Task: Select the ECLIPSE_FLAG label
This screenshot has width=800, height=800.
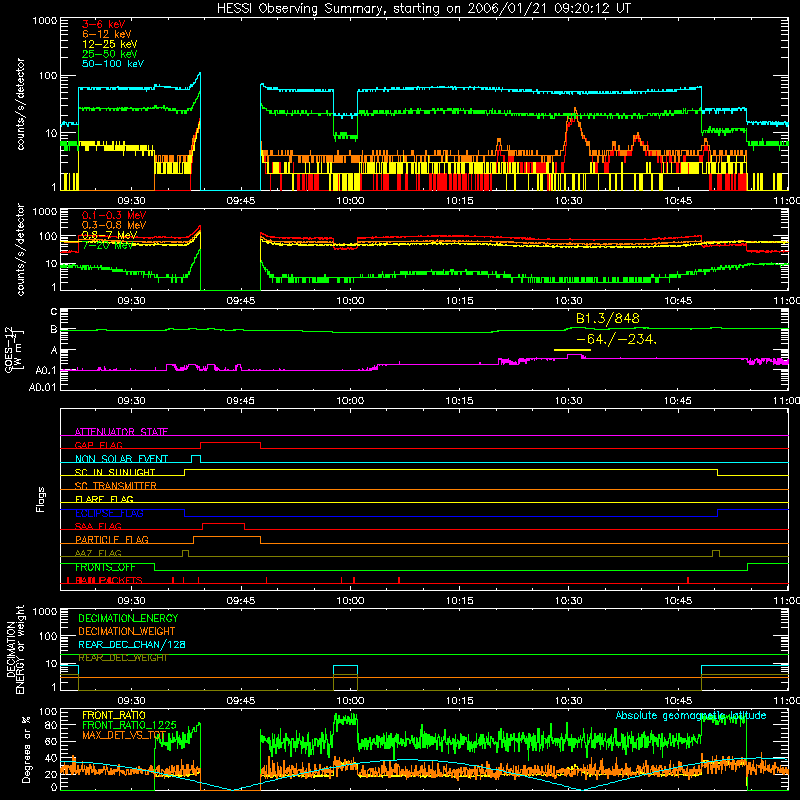Action: (109, 513)
